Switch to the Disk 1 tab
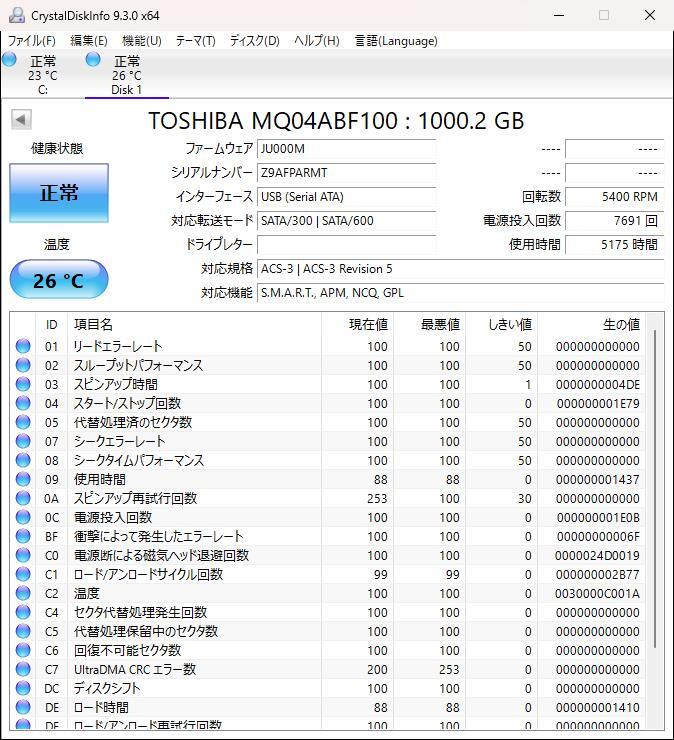This screenshot has height=740, width=674. click(x=126, y=75)
